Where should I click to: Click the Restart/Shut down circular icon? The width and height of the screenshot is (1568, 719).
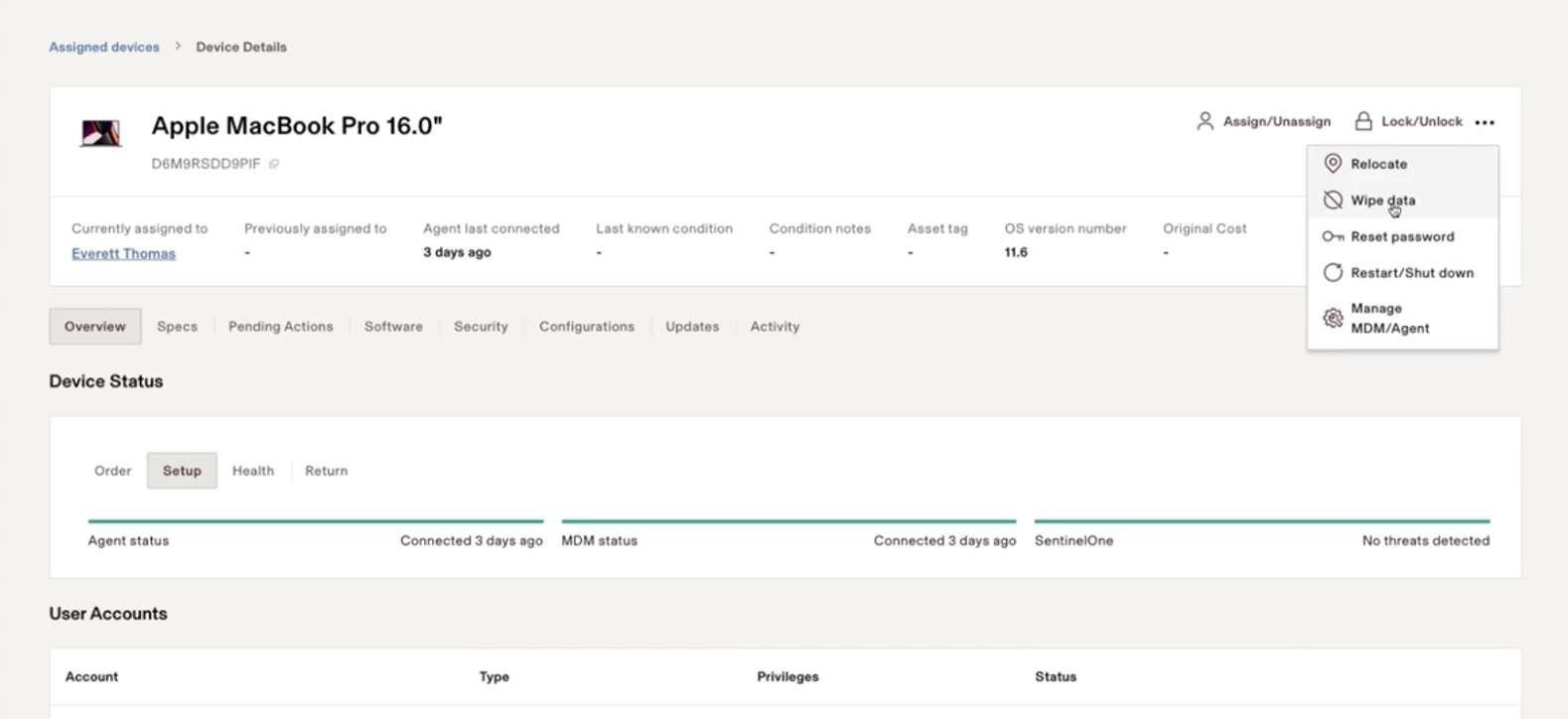1333,272
